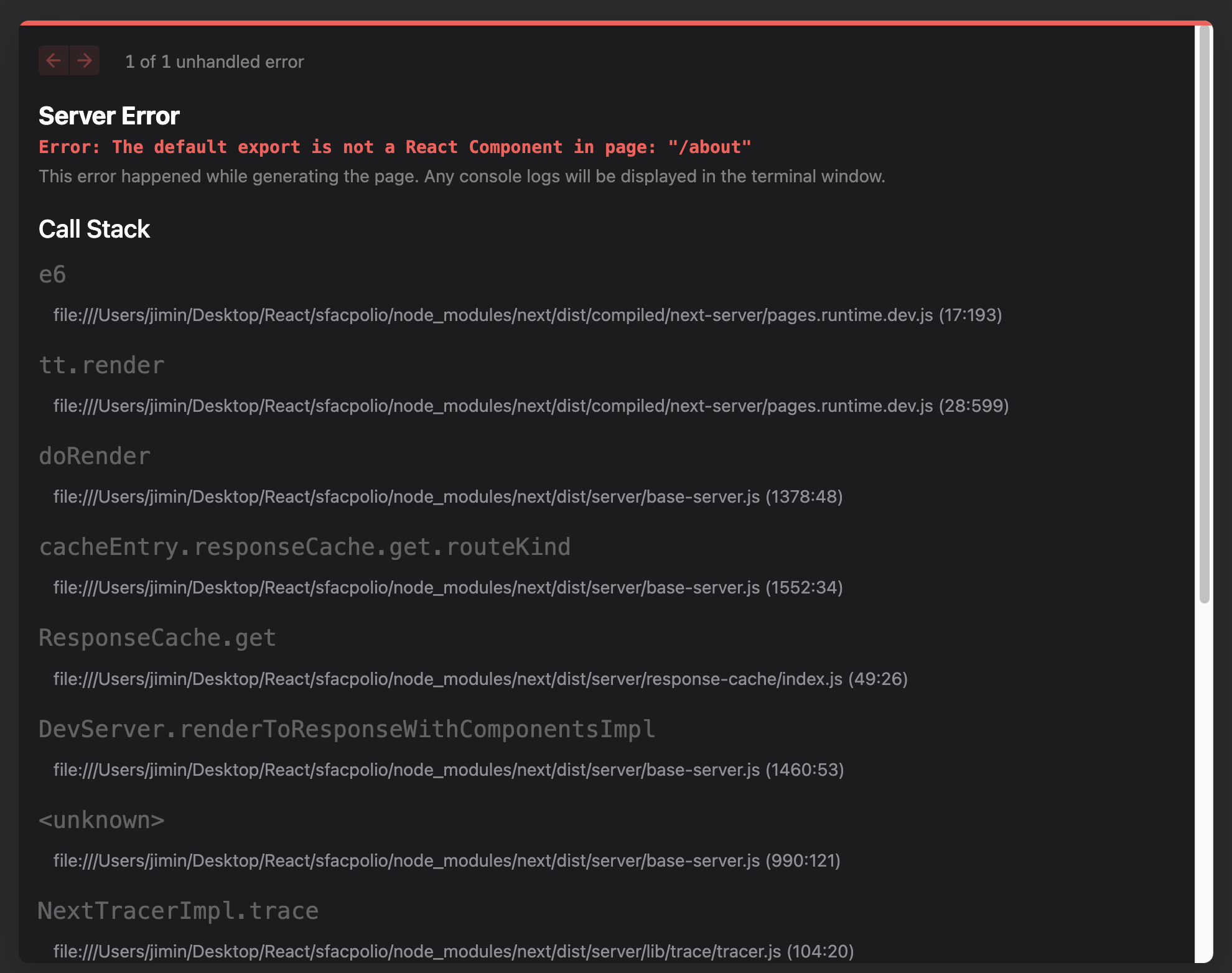
Task: Click the DevServer.renderToResponseWithComponentsImpl frame
Action: [347, 729]
